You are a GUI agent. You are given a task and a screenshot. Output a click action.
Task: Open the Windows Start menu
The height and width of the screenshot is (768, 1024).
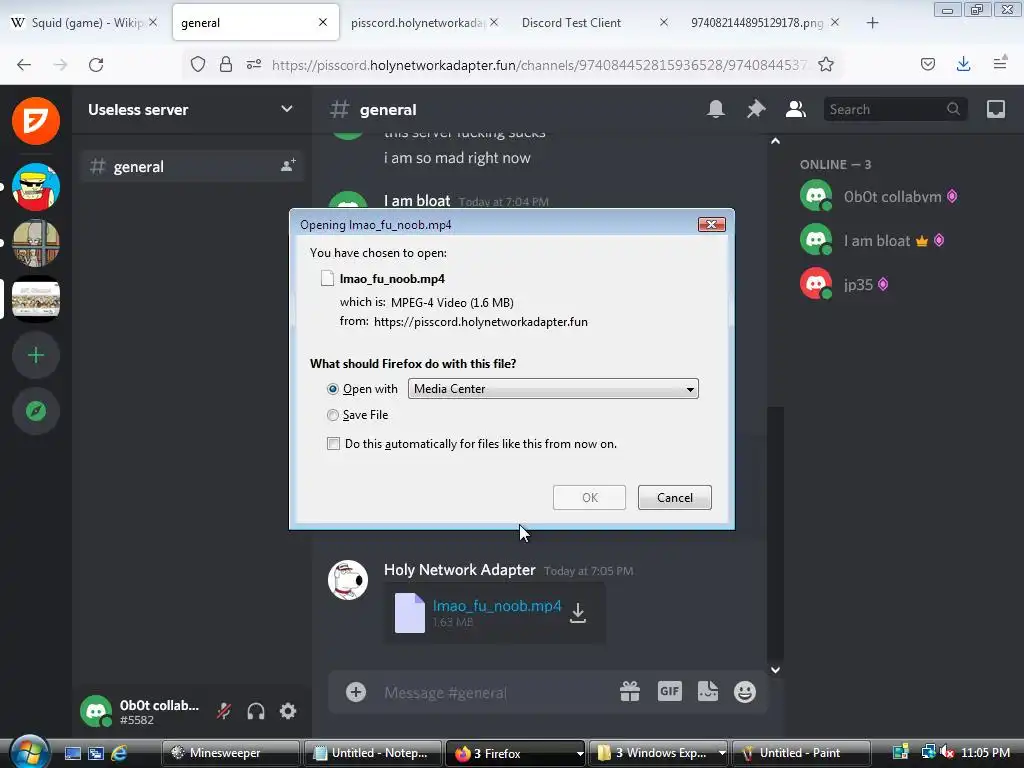point(29,752)
